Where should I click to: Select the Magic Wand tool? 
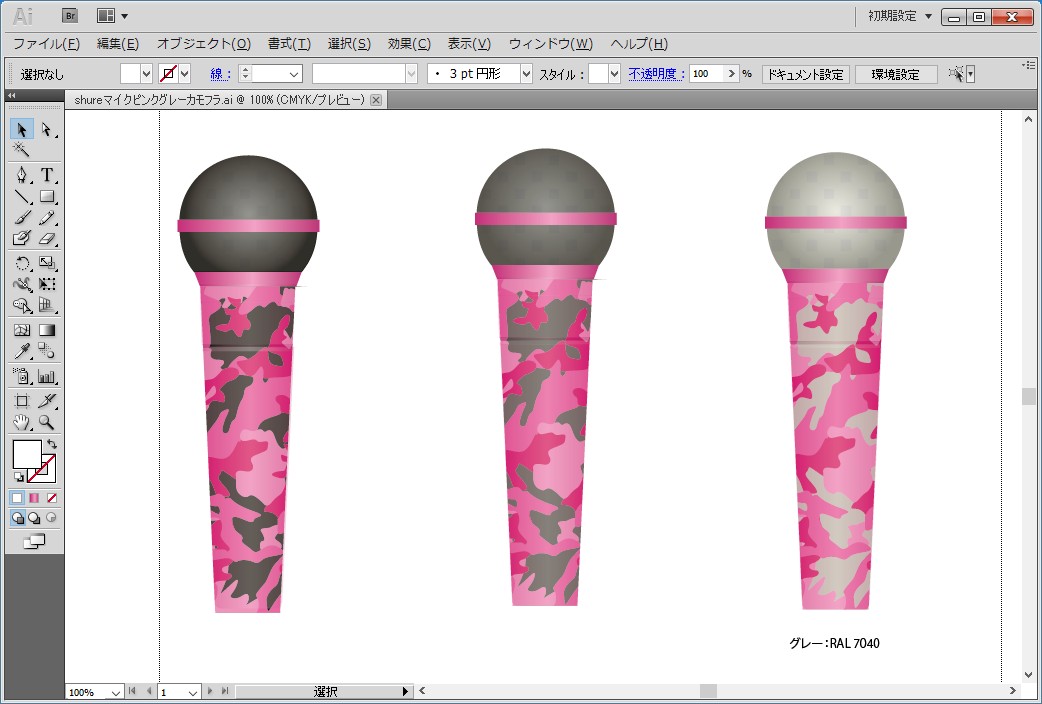click(x=22, y=150)
